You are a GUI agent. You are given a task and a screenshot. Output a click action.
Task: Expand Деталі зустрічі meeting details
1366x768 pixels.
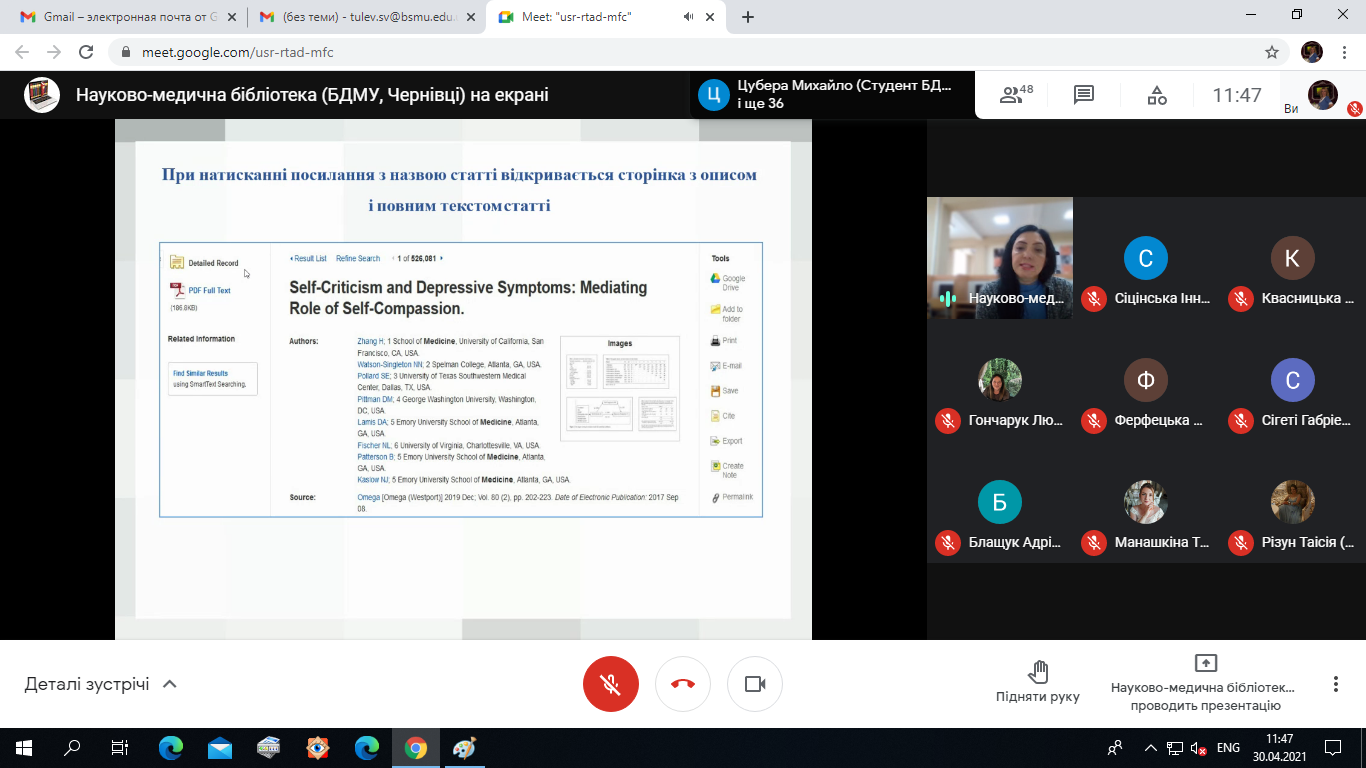(100, 684)
